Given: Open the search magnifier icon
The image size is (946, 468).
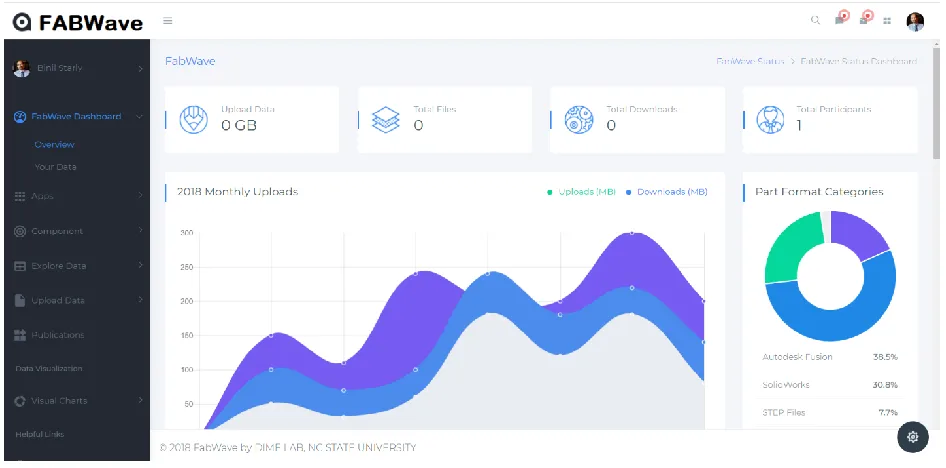Looking at the screenshot, I should pos(815,21).
